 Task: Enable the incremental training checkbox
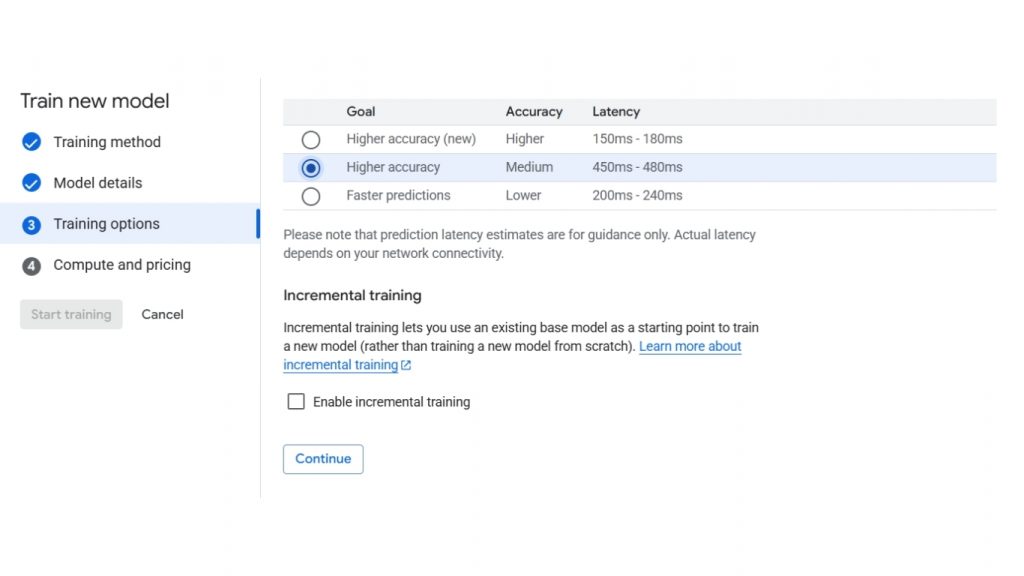click(296, 402)
